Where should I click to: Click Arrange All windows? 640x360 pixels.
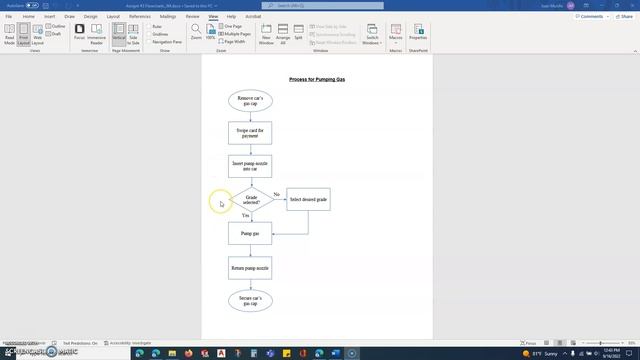point(283,34)
